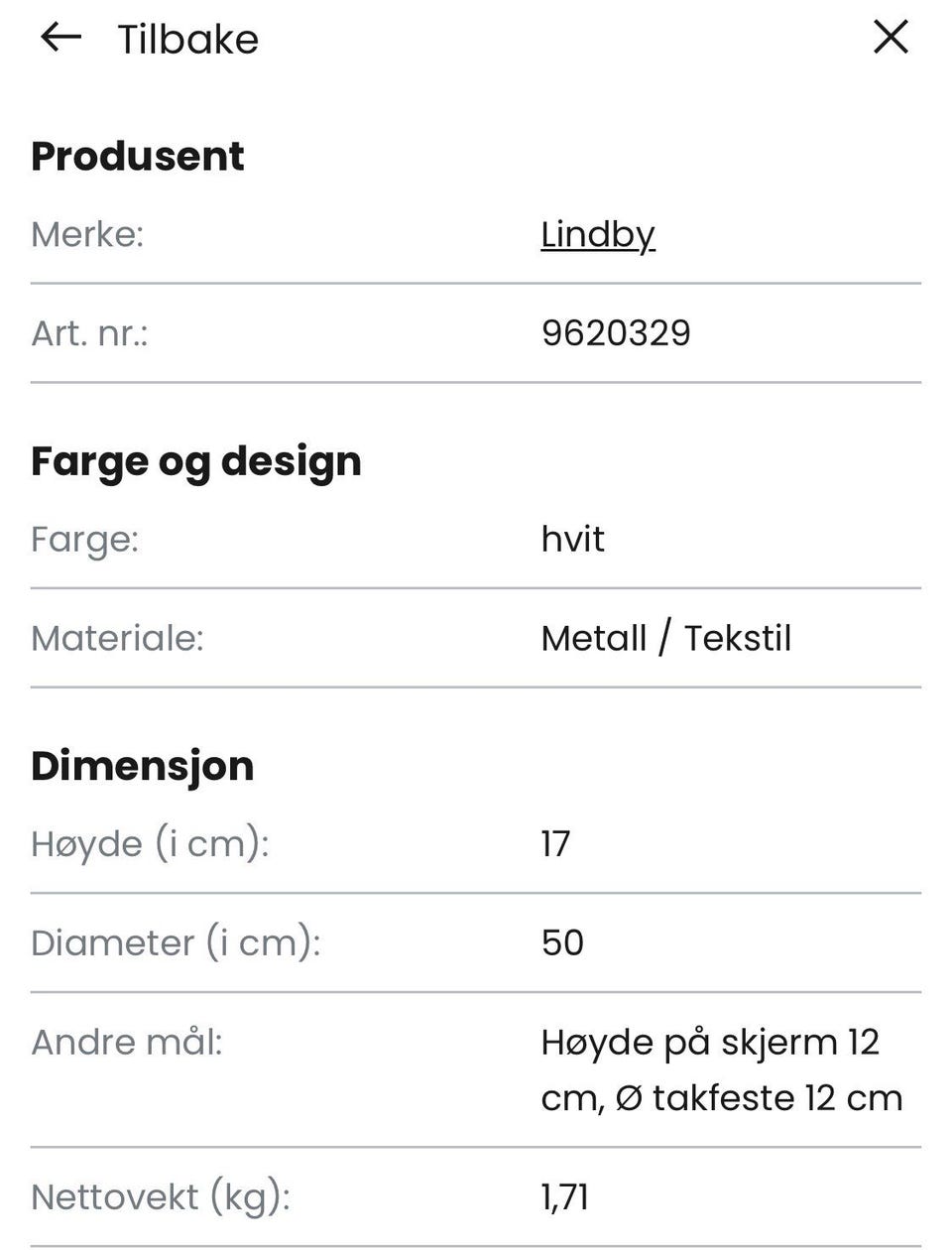Close the specifications panel with X

tap(891, 38)
